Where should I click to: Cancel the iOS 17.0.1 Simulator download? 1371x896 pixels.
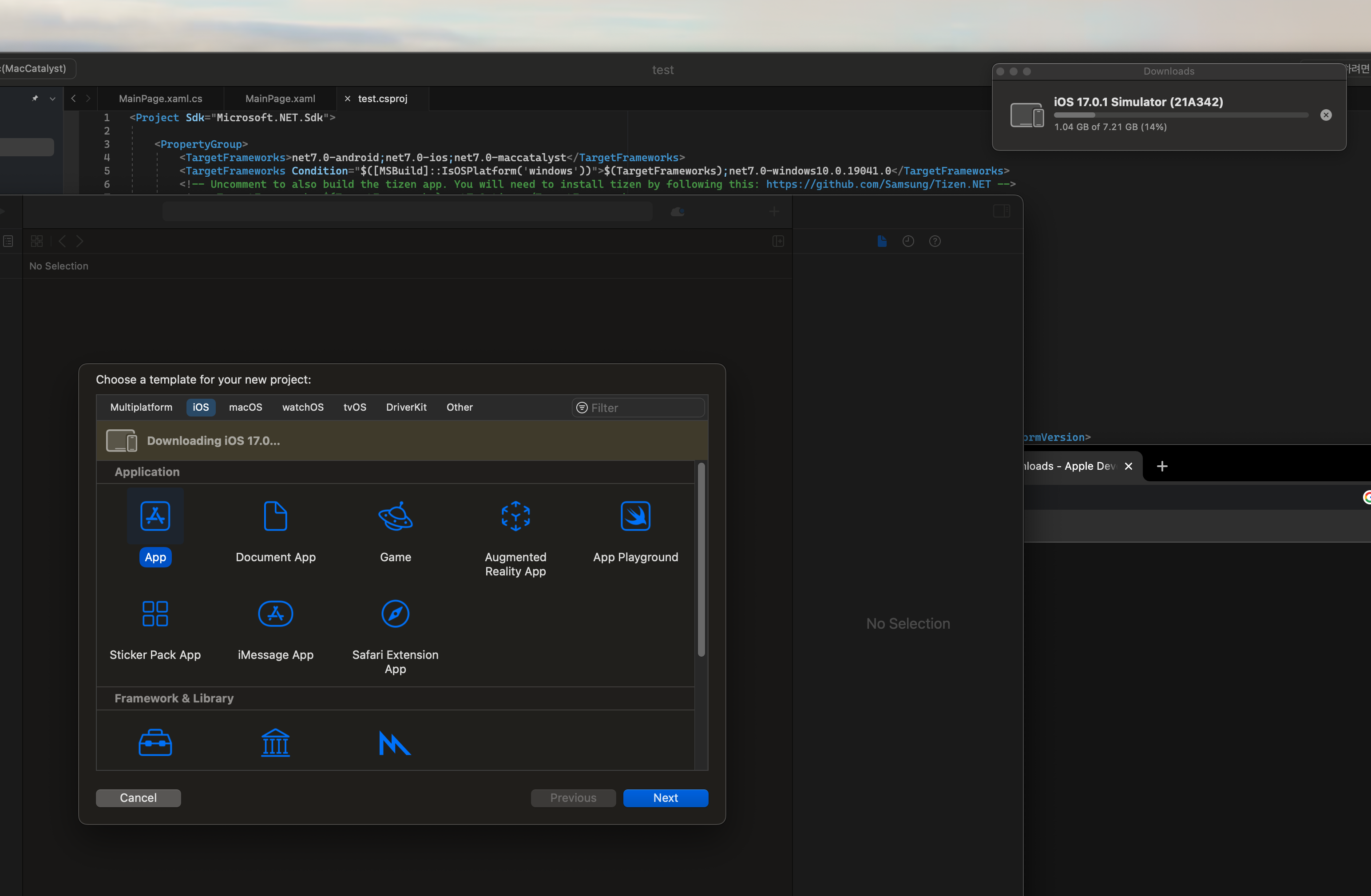[1325, 115]
